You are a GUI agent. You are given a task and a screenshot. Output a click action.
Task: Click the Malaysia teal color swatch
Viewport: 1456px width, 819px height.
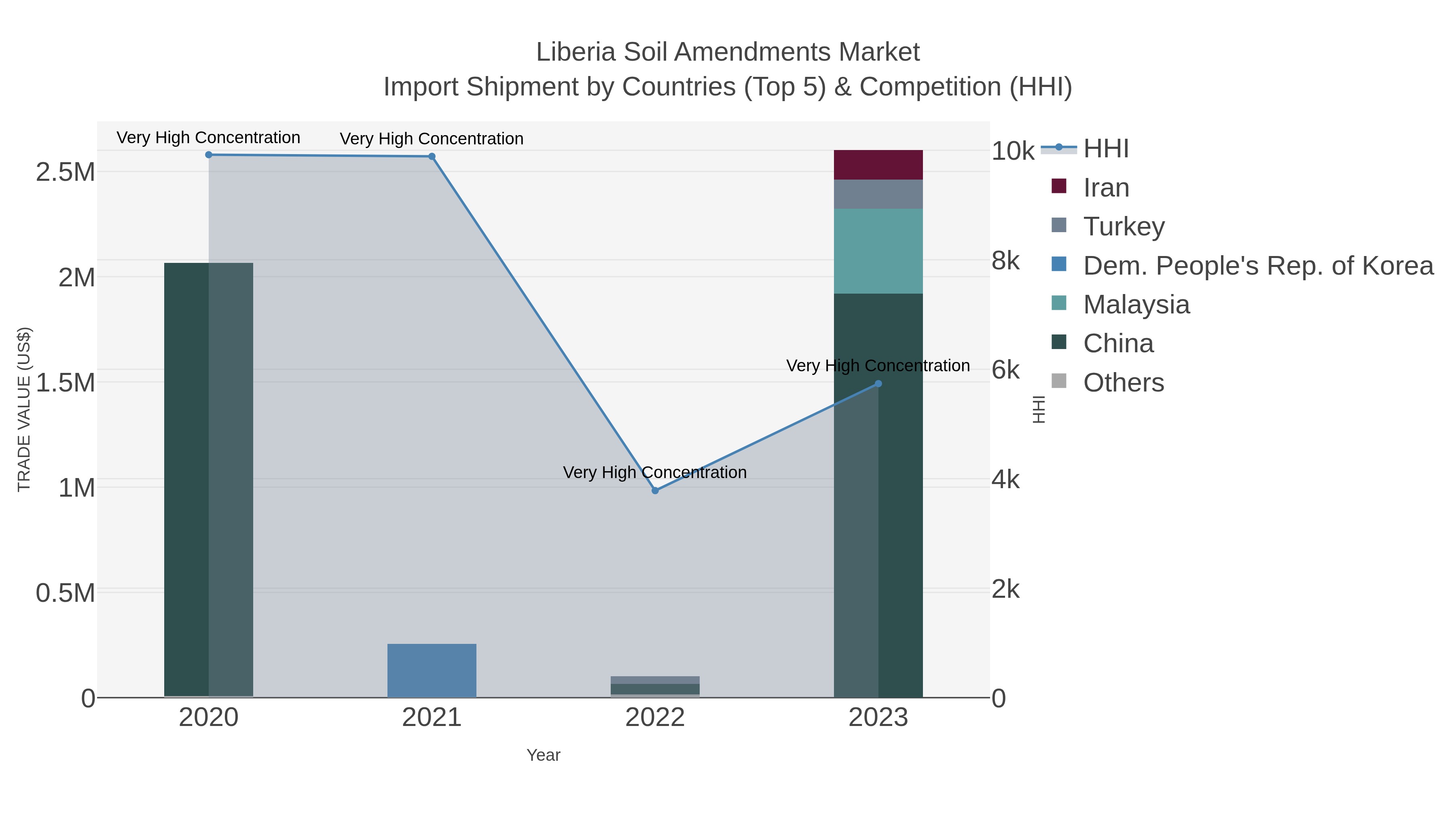1059,303
